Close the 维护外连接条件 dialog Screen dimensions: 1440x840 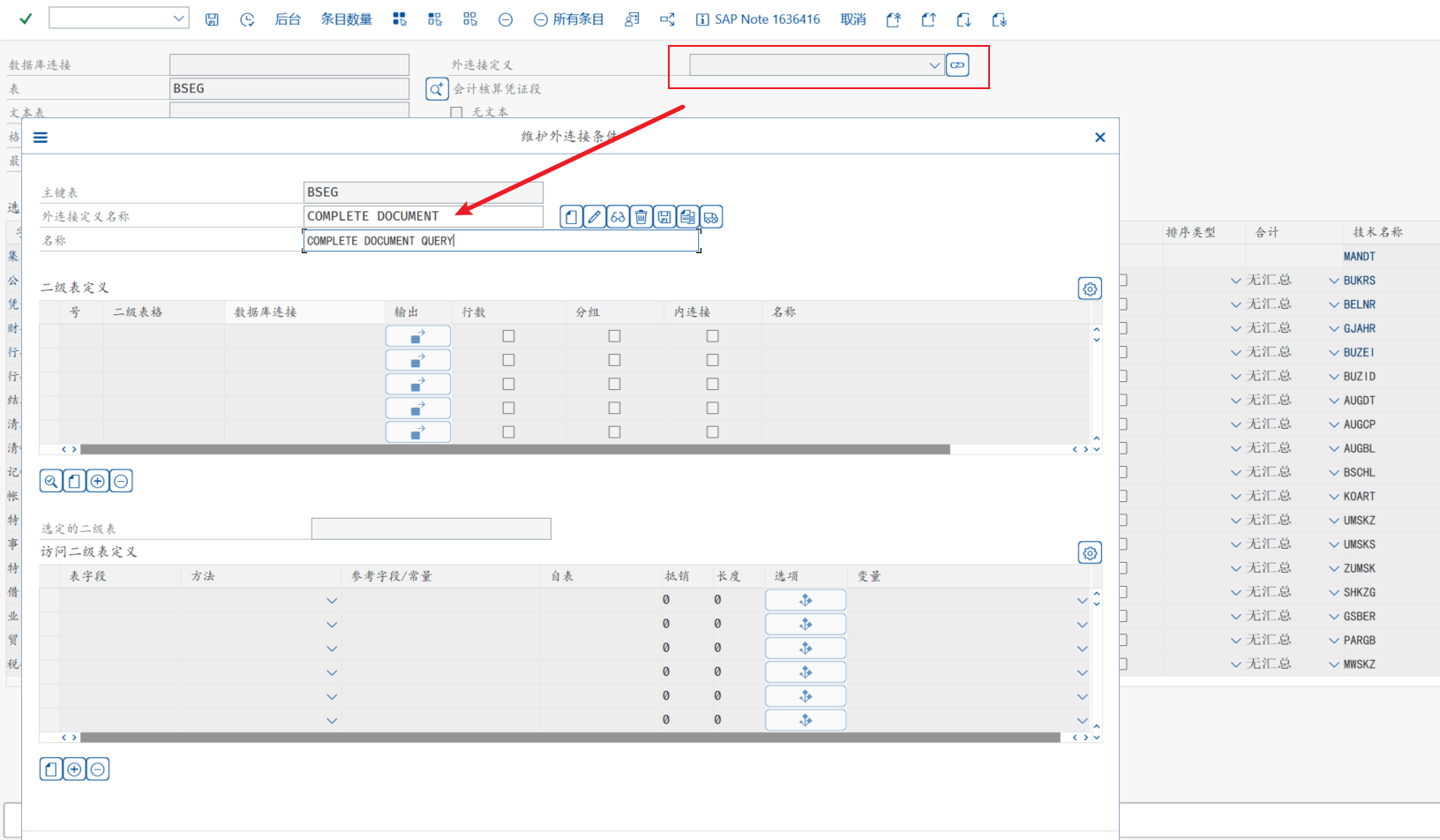(x=1100, y=138)
